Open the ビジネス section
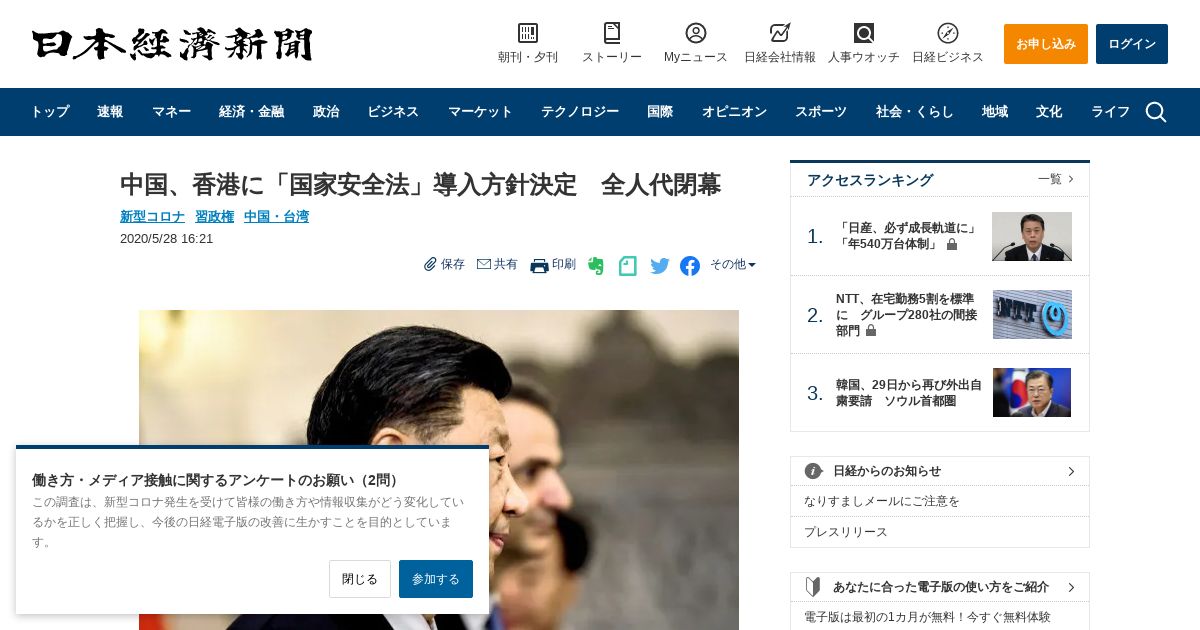 (393, 112)
